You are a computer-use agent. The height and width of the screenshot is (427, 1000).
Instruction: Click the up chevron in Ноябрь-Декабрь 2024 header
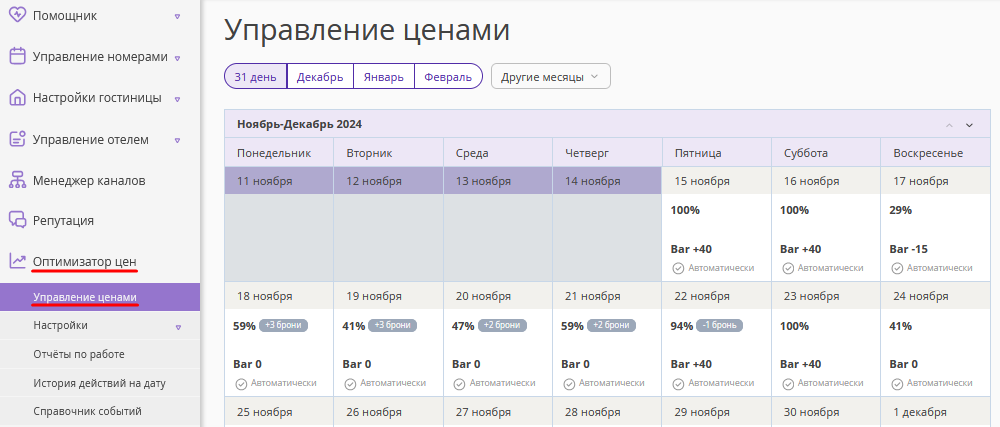(949, 125)
